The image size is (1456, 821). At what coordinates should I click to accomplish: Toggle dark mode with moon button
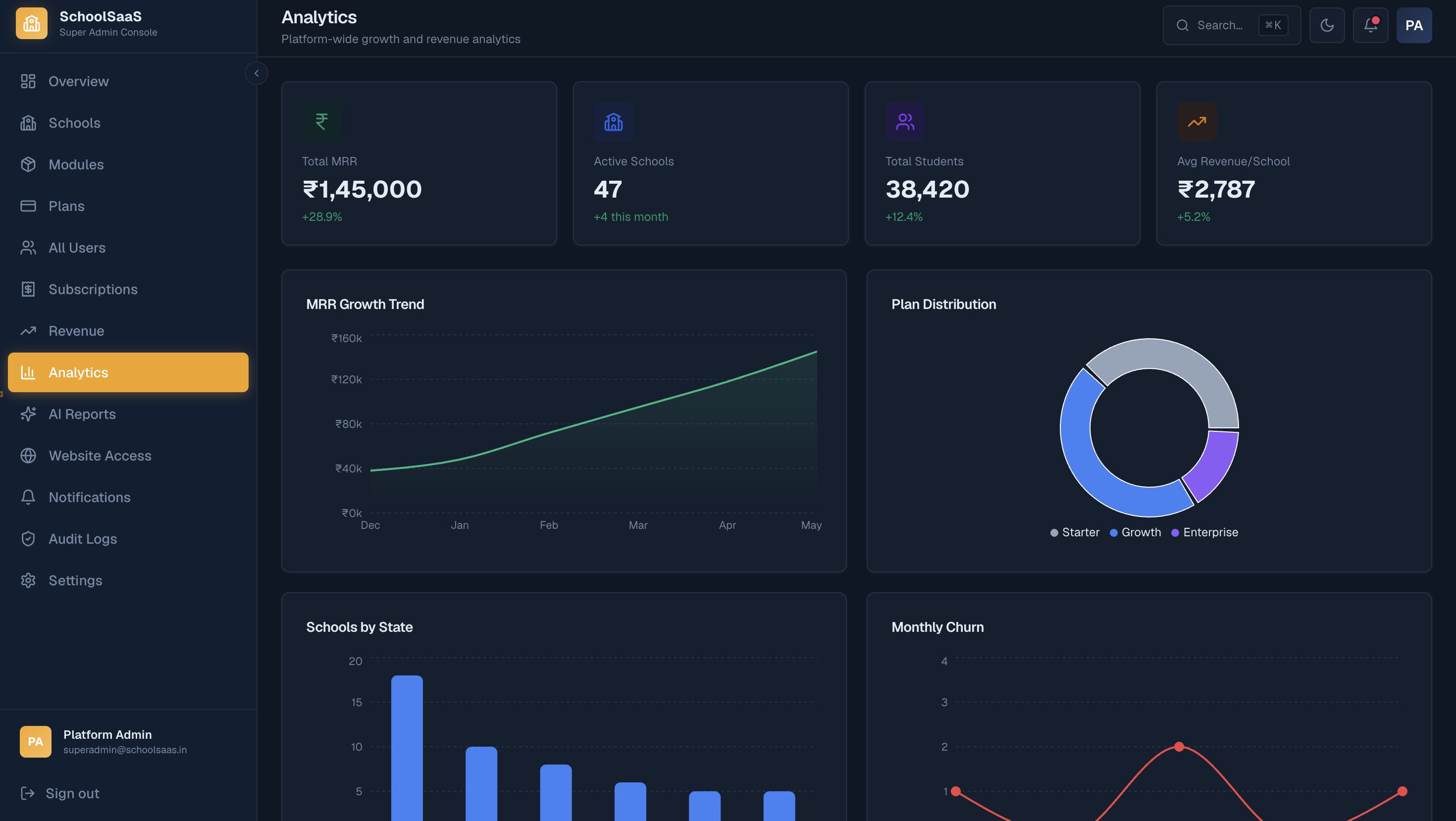[x=1327, y=25]
